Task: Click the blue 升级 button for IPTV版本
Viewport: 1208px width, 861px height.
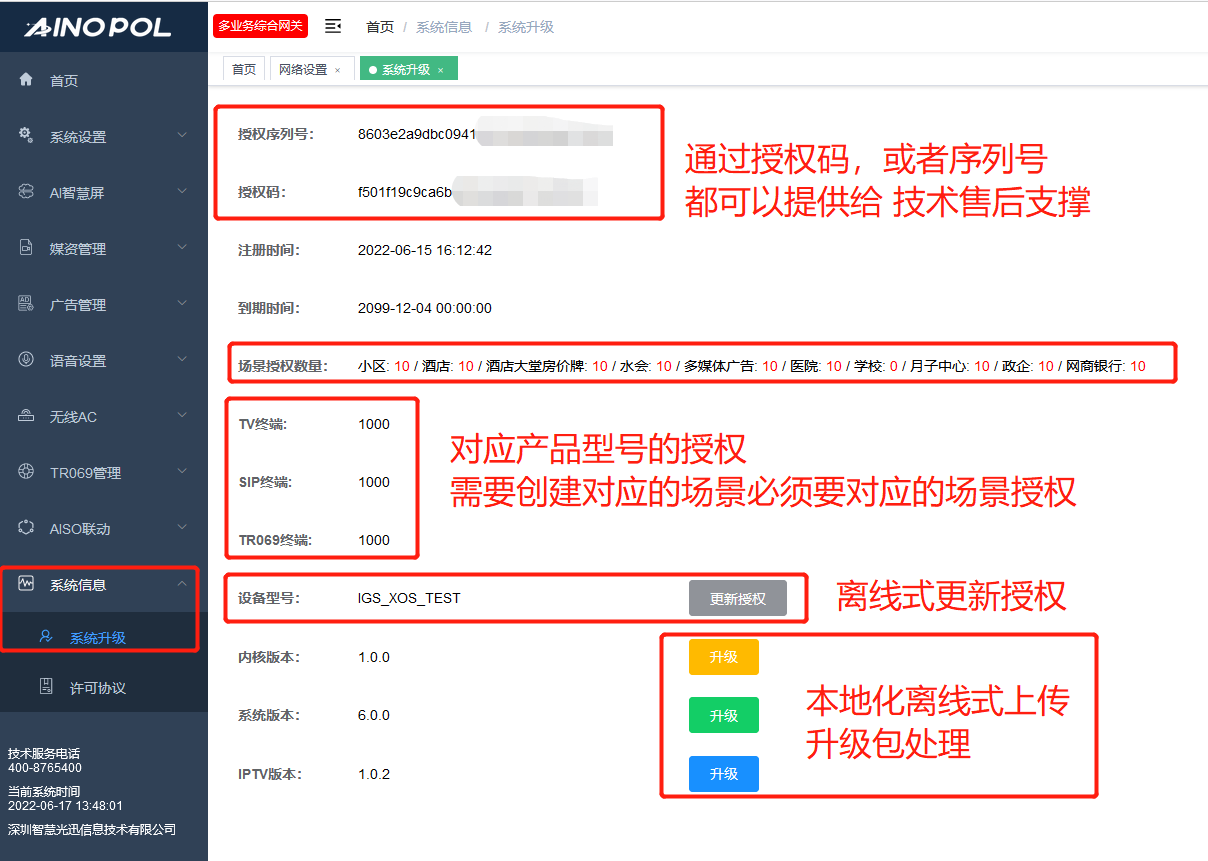Action: 723,774
